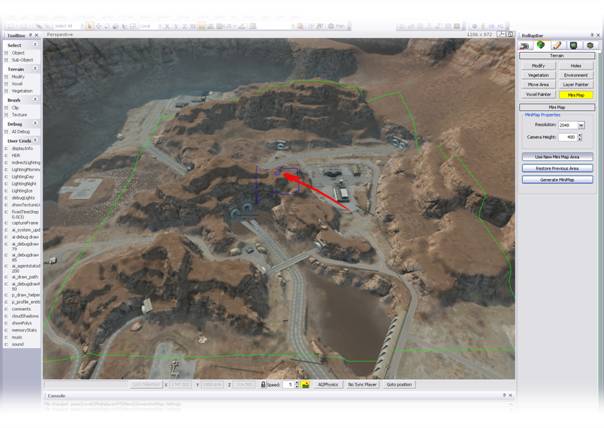Click the Voxel Painter button
The image size is (604, 428).
click(x=538, y=94)
